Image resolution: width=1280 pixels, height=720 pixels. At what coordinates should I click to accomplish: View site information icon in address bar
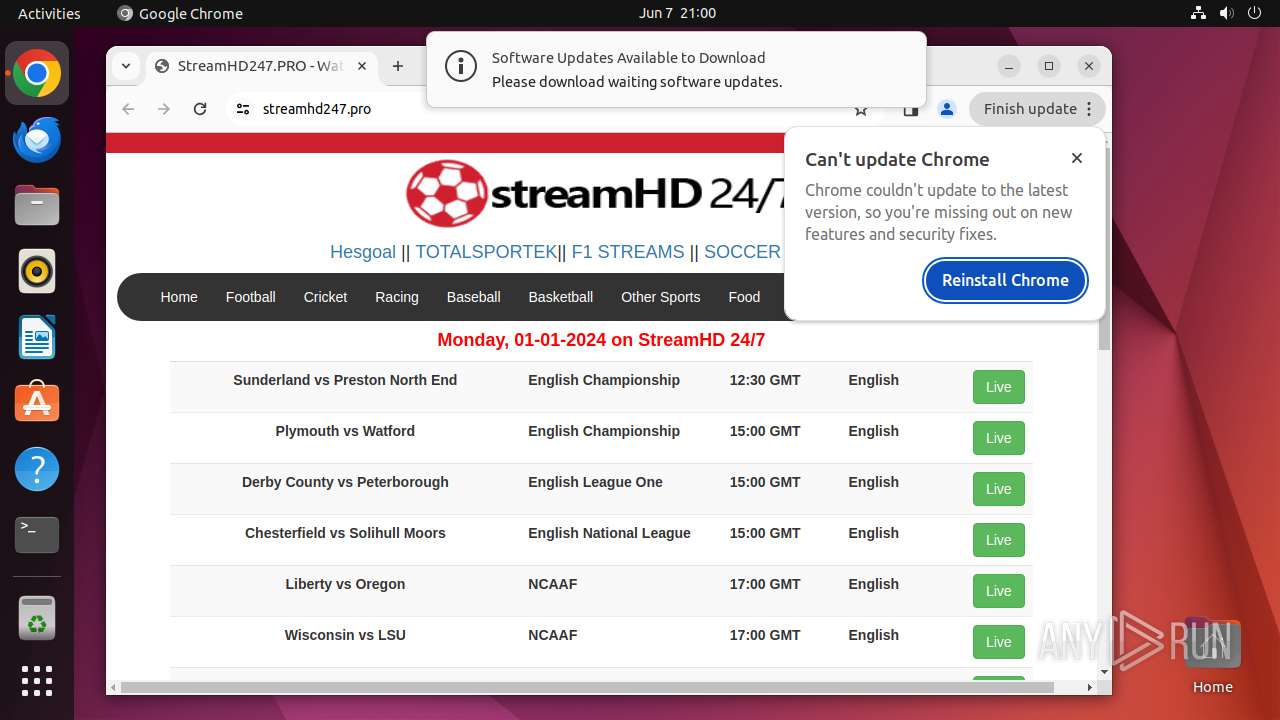[x=243, y=109]
